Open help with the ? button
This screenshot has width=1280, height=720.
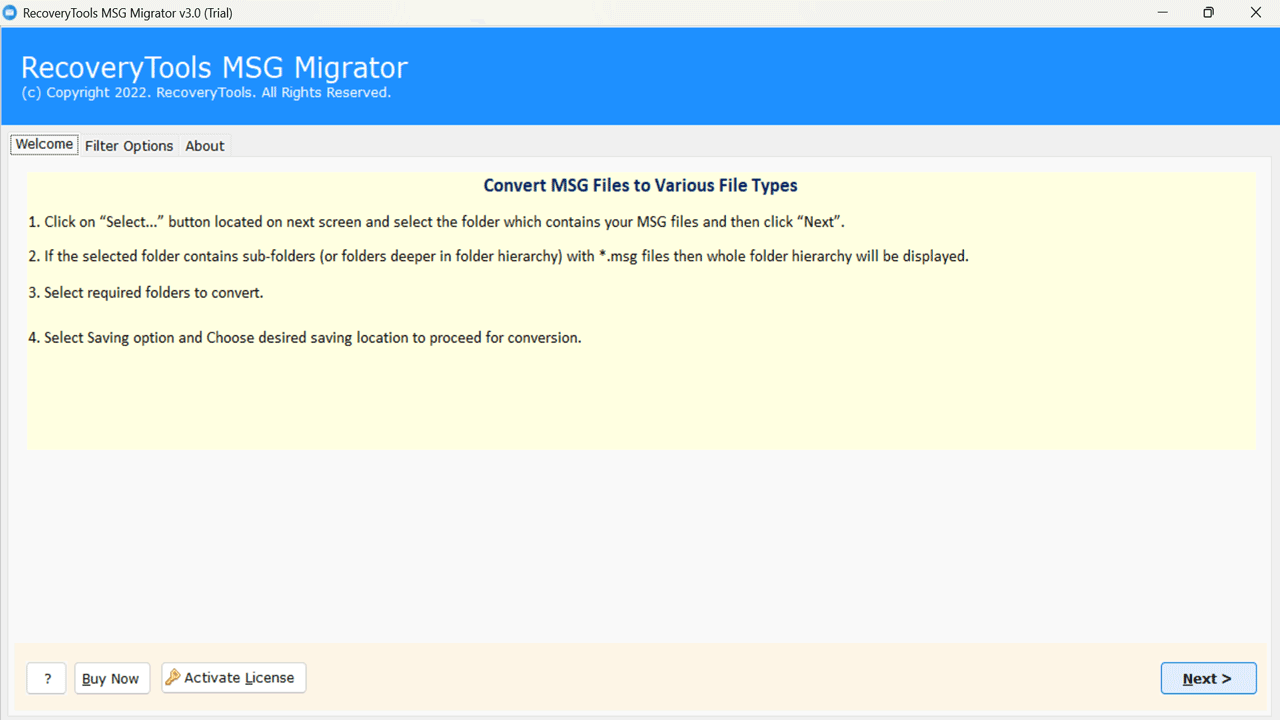coord(47,678)
